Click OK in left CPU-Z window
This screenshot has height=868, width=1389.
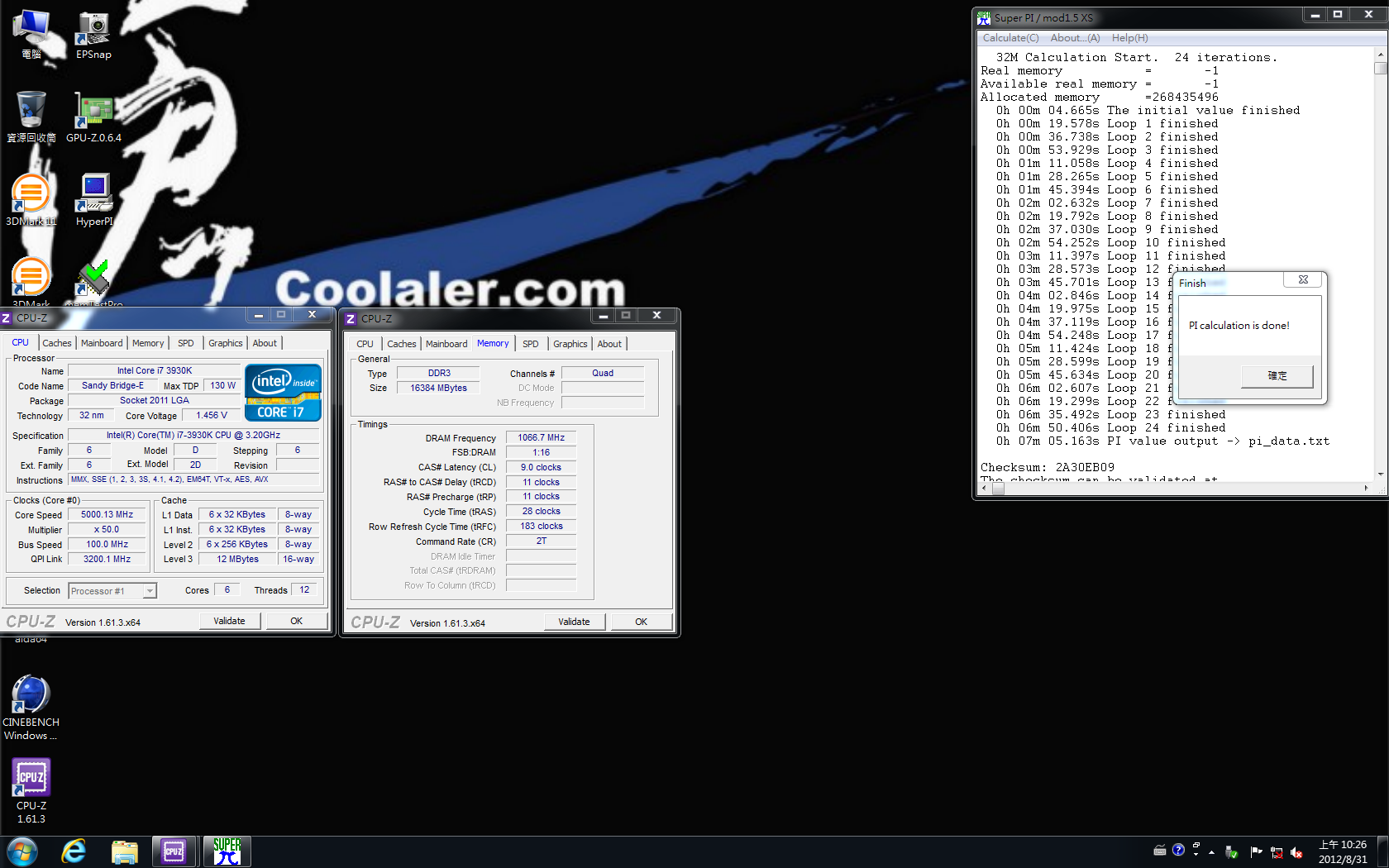point(296,621)
